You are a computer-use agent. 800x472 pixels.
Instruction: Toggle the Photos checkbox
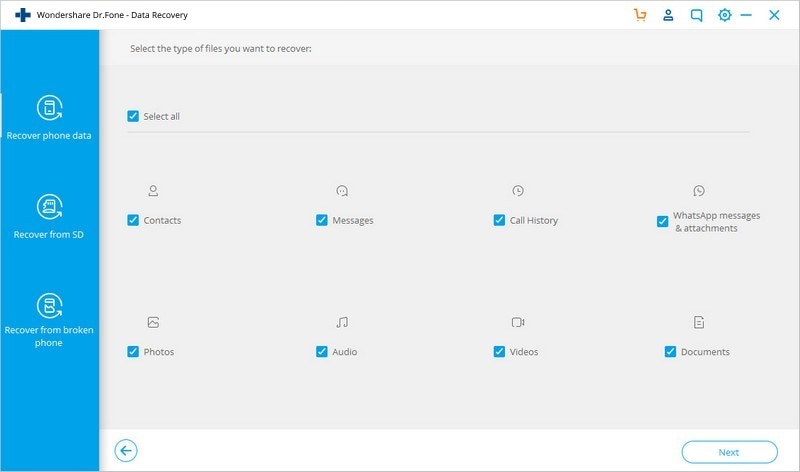(133, 352)
